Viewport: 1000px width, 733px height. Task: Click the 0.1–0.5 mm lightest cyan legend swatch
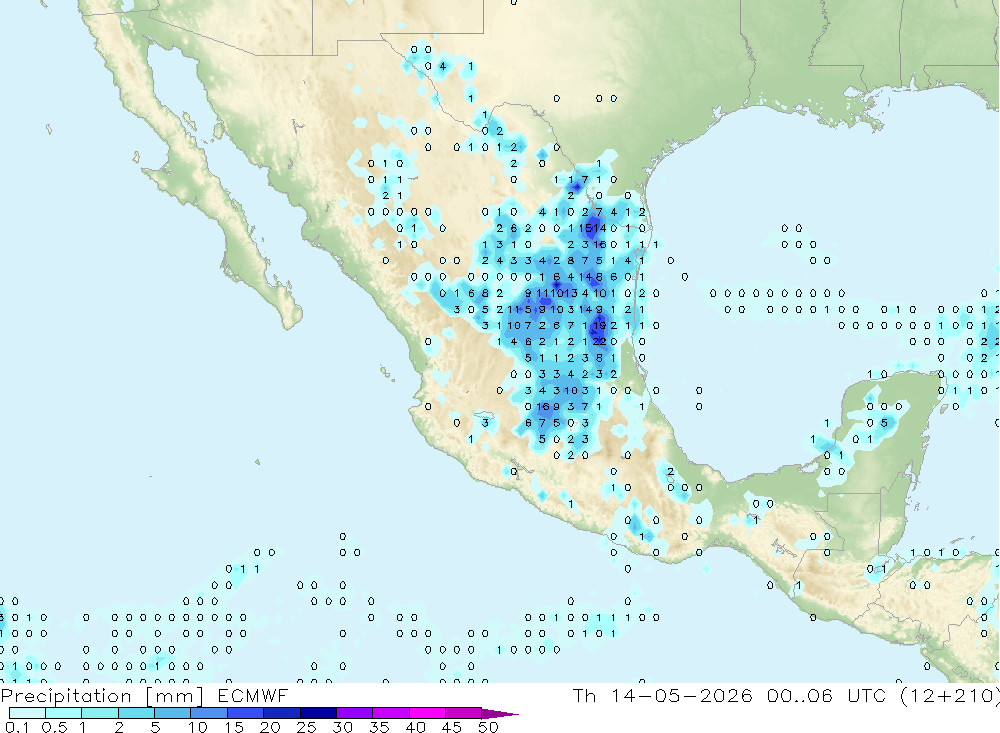click(27, 713)
